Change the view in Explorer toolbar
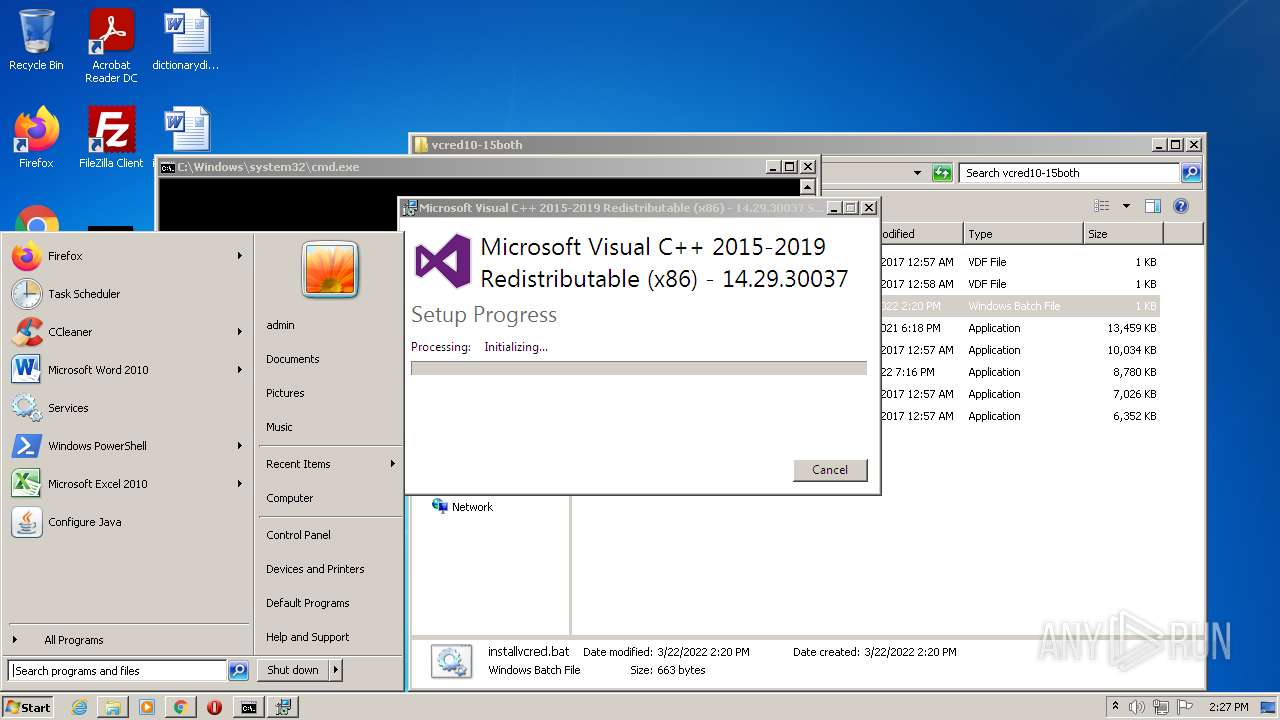This screenshot has width=1280, height=720. click(x=1102, y=206)
